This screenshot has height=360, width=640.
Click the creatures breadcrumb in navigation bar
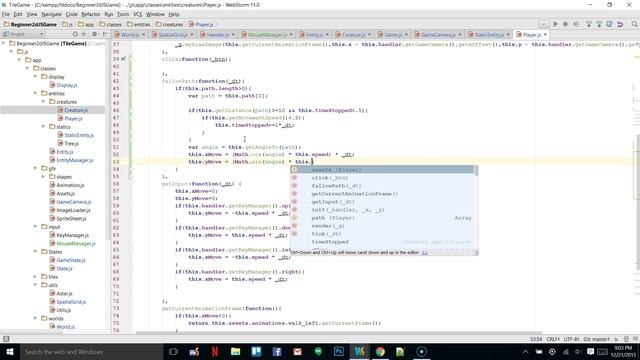click(x=169, y=24)
